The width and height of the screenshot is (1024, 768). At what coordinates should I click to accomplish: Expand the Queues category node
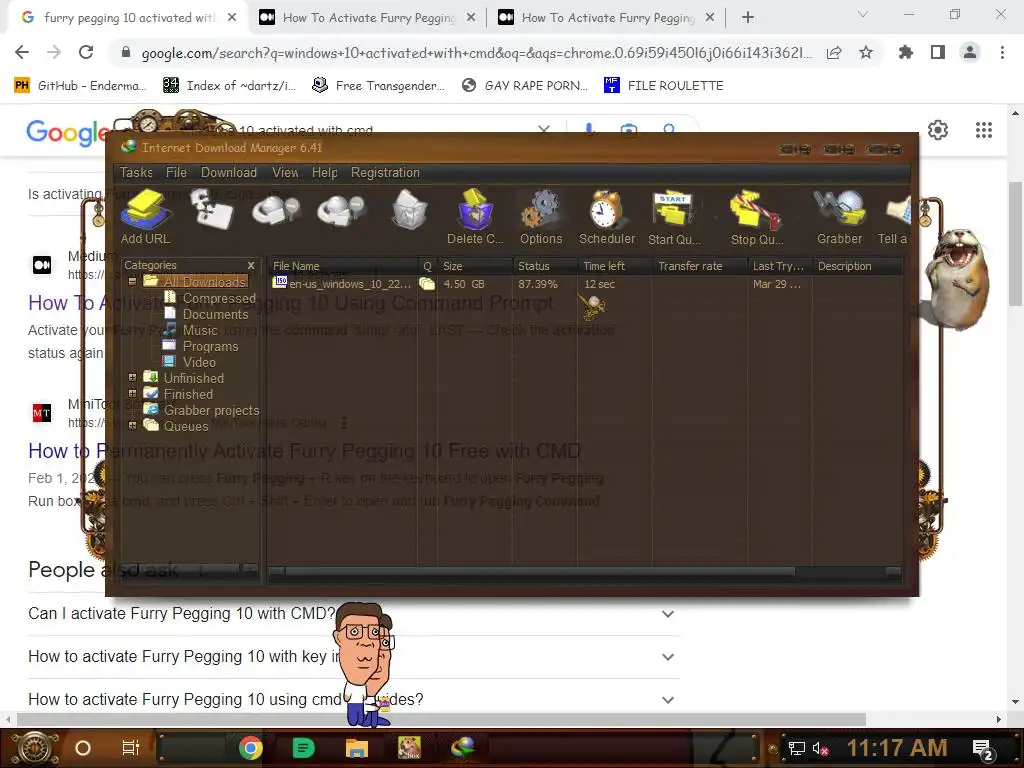(x=132, y=426)
